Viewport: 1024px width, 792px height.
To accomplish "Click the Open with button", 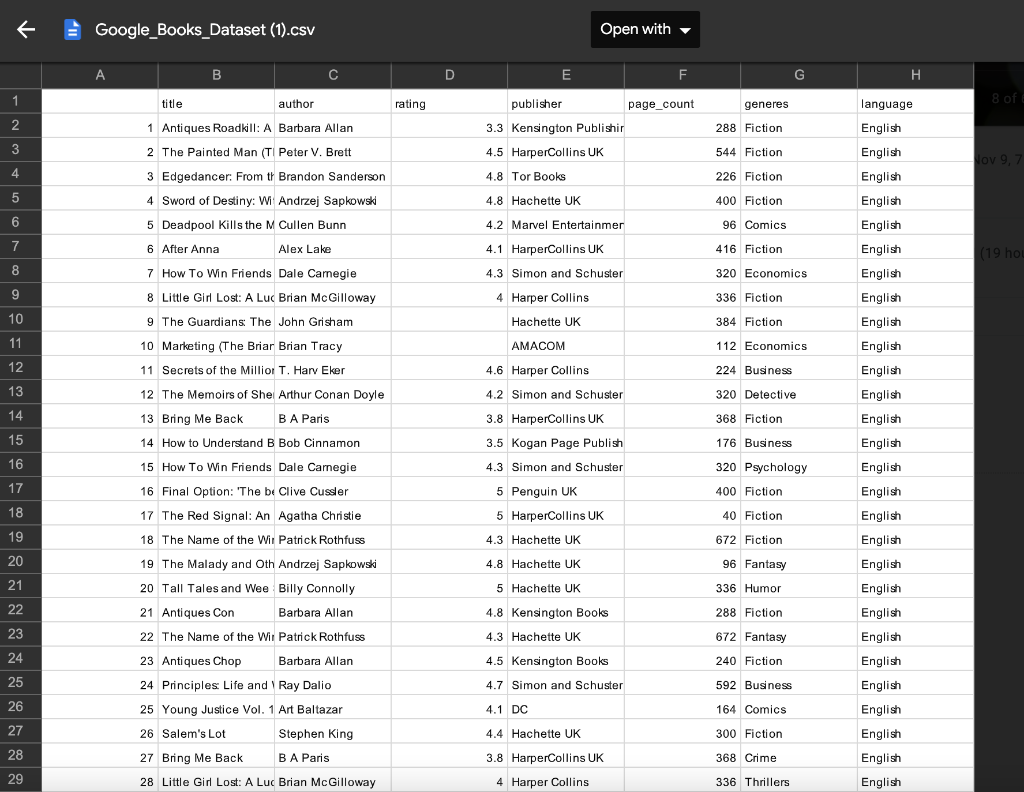I will click(x=637, y=29).
